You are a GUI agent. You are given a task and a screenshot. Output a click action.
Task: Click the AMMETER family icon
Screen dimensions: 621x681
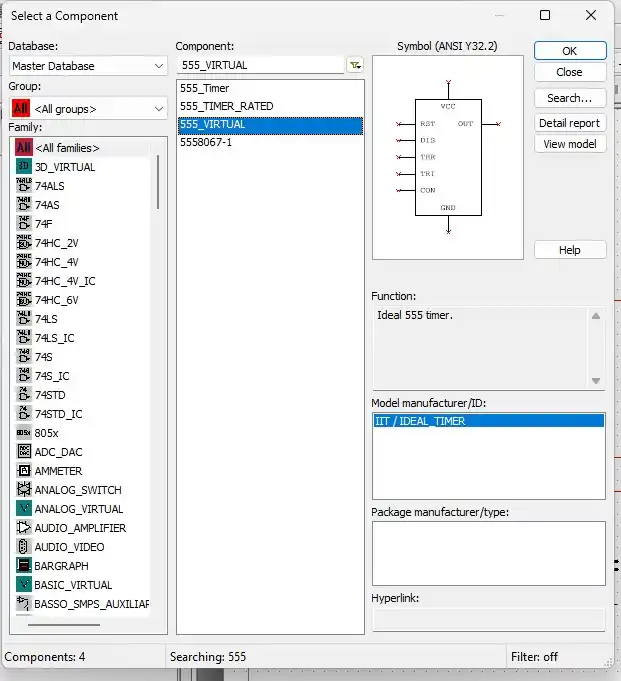tap(24, 471)
